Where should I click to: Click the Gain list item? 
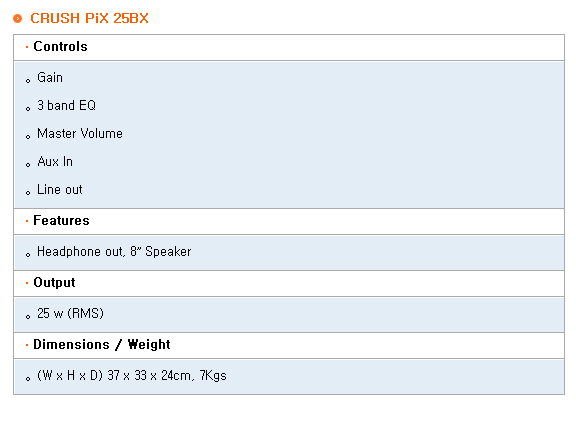click(x=50, y=78)
